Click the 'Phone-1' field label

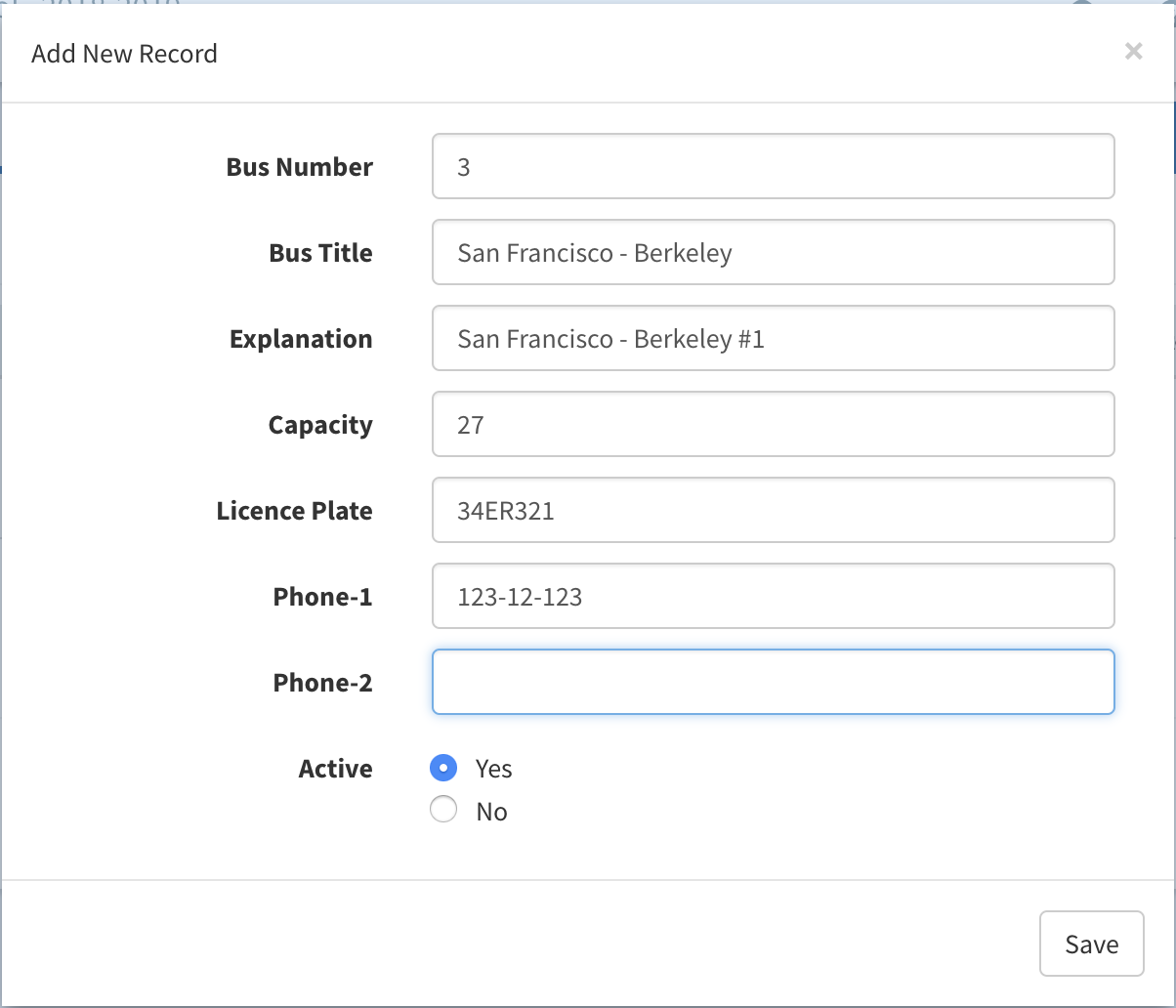[322, 597]
